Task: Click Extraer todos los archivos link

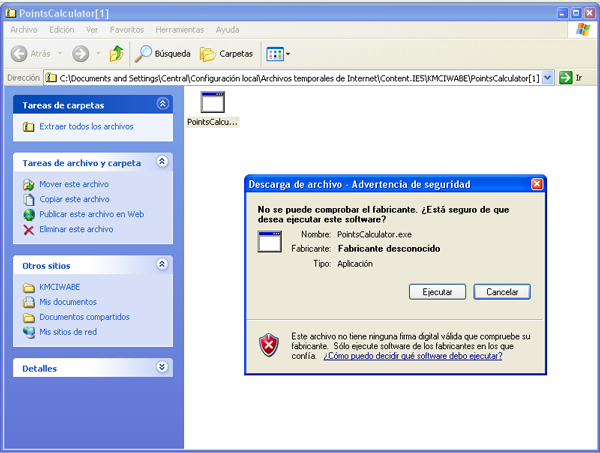Action: coord(86,126)
